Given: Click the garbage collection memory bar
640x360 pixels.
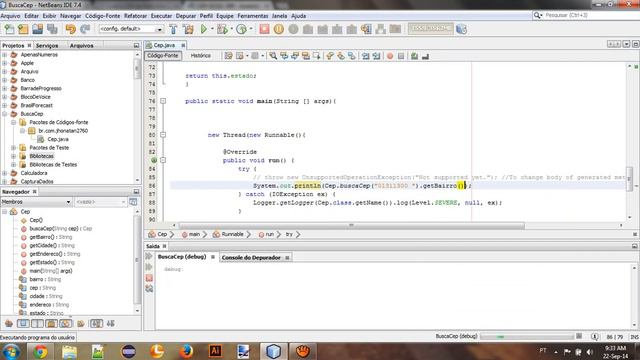Looking at the screenshot, I should coord(431,29).
